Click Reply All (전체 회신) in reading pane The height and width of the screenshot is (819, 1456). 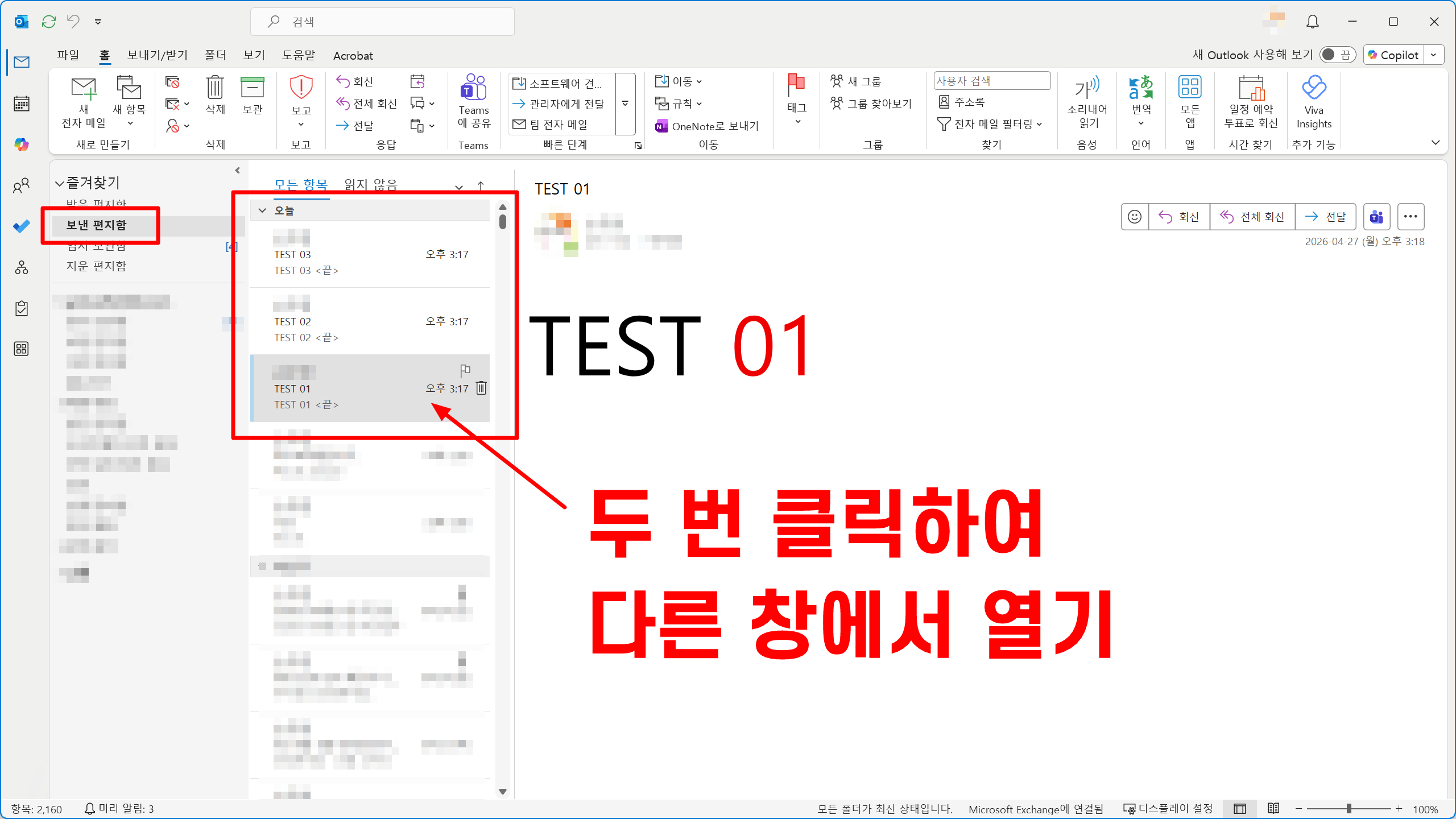pyautogui.click(x=1252, y=217)
